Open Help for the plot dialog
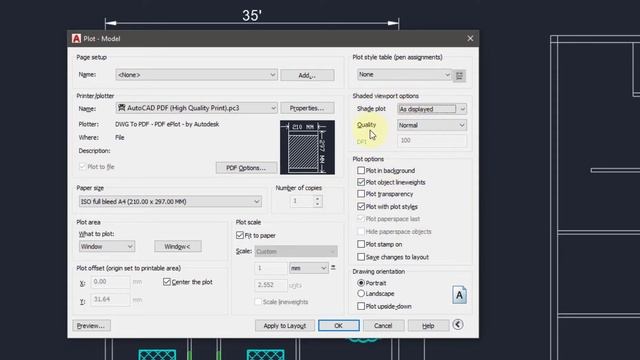Viewport: 640px width, 360px height. [428, 326]
